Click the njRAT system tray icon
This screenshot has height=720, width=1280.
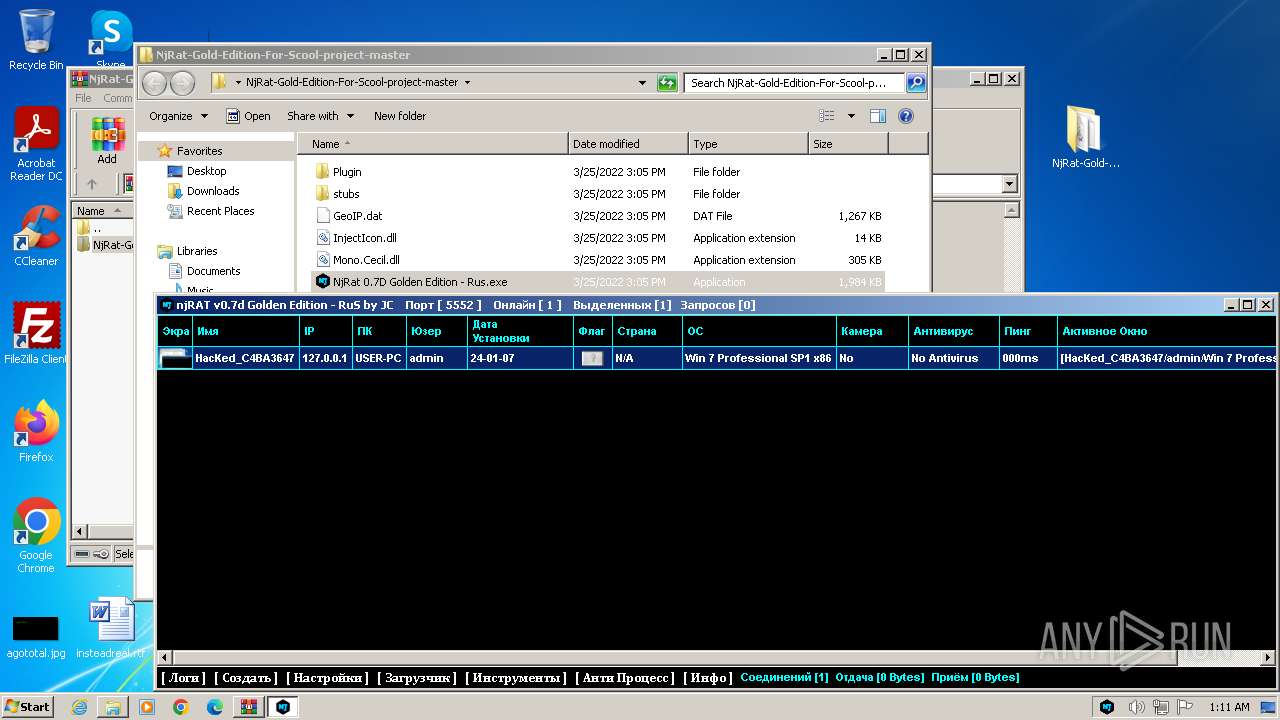click(1107, 707)
